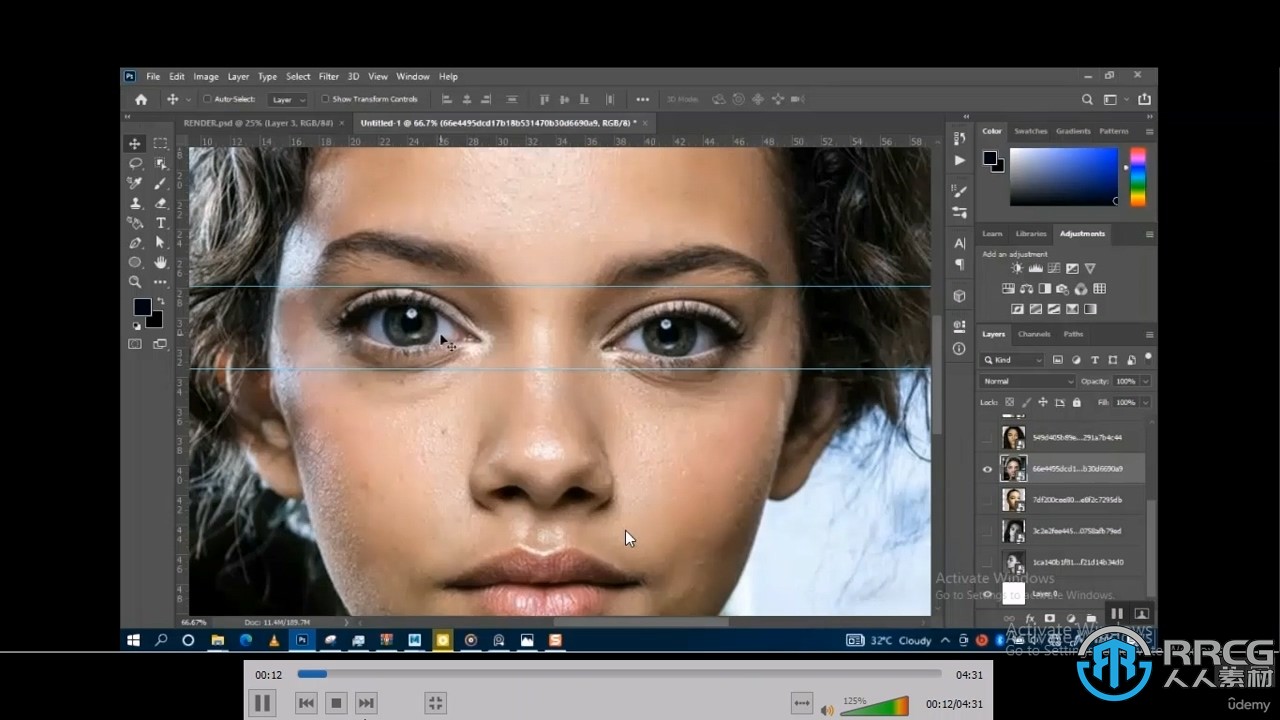Select the Lasso tool
This screenshot has width=1280, height=720.
tap(135, 163)
